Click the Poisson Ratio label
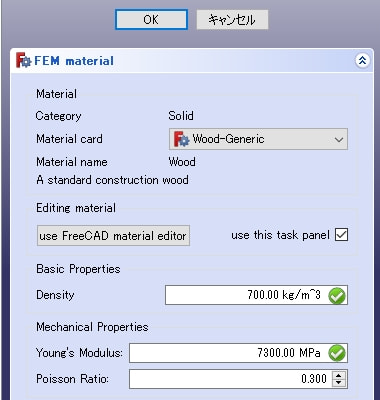The width and height of the screenshot is (380, 400). [72, 379]
